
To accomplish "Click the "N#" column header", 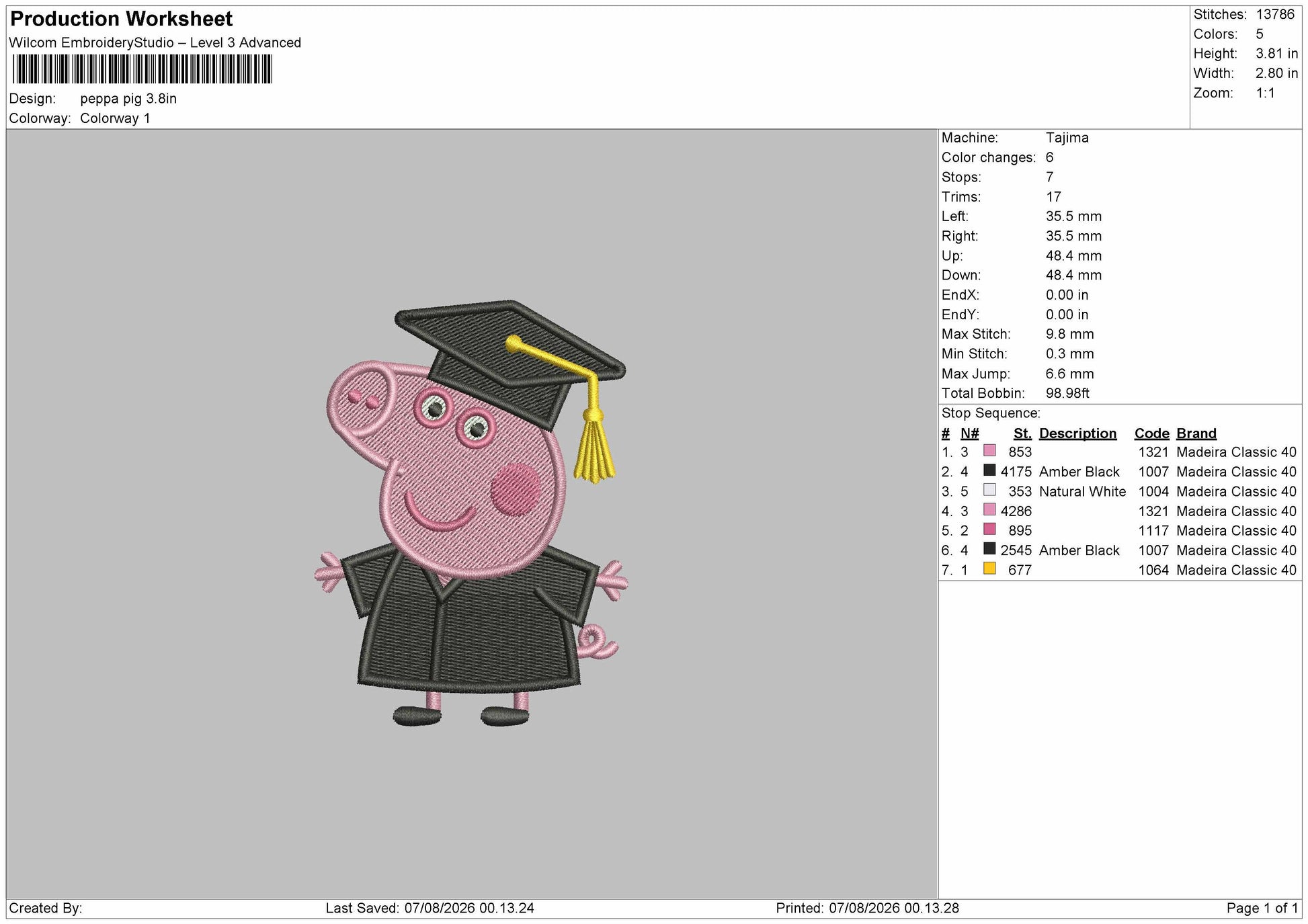I will click(969, 433).
